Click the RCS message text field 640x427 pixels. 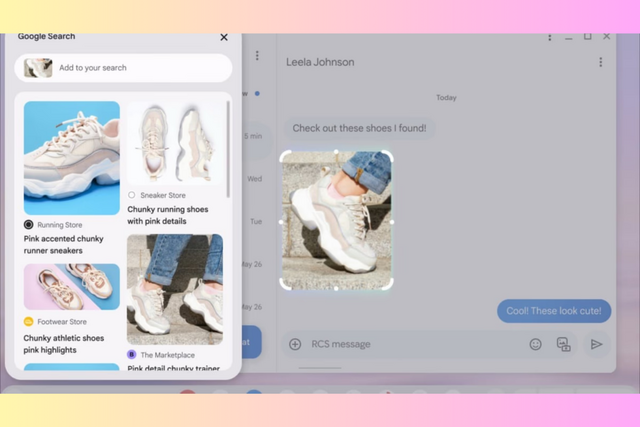coord(414,344)
